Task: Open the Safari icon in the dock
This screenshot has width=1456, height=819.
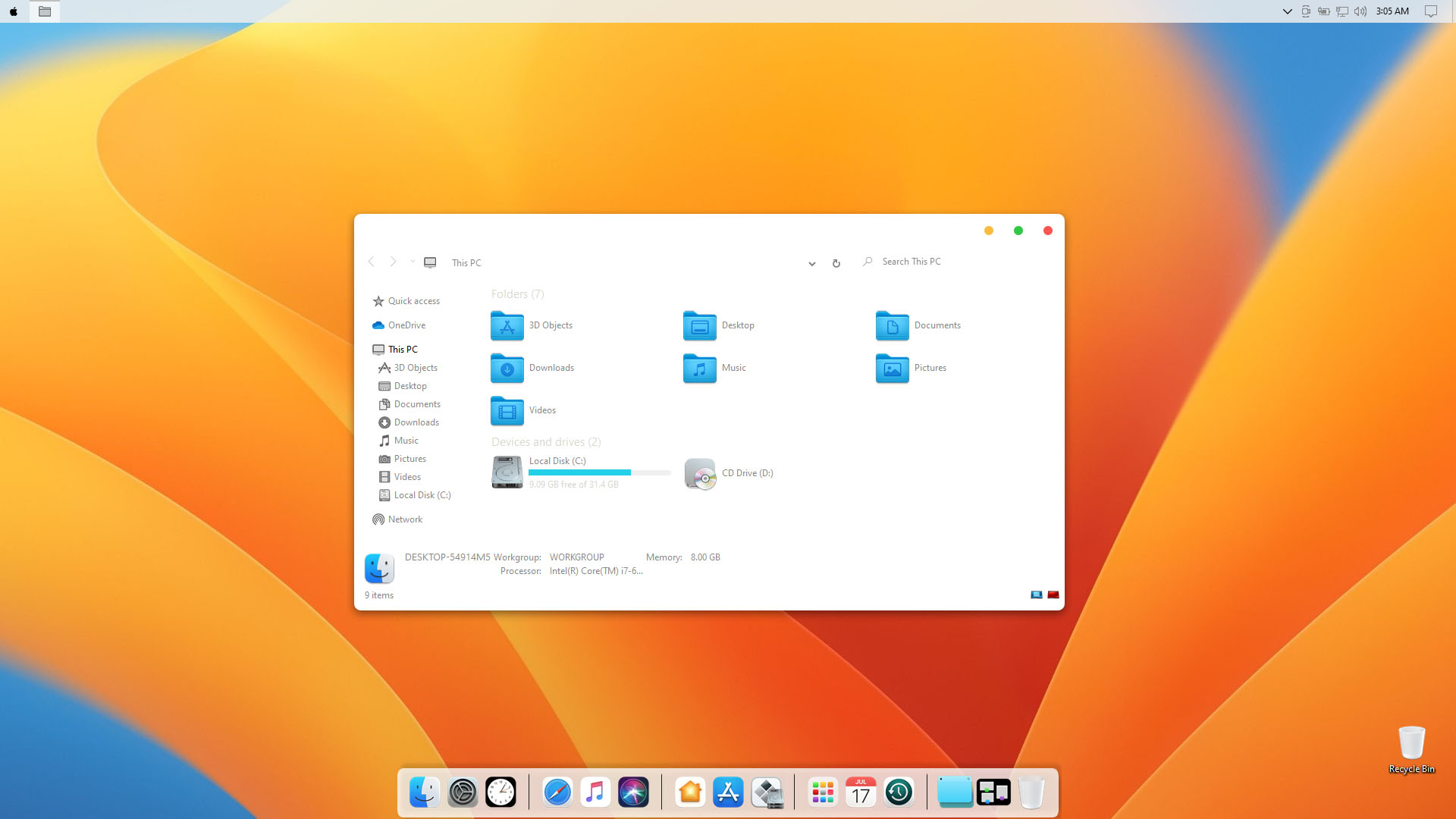Action: (557, 792)
